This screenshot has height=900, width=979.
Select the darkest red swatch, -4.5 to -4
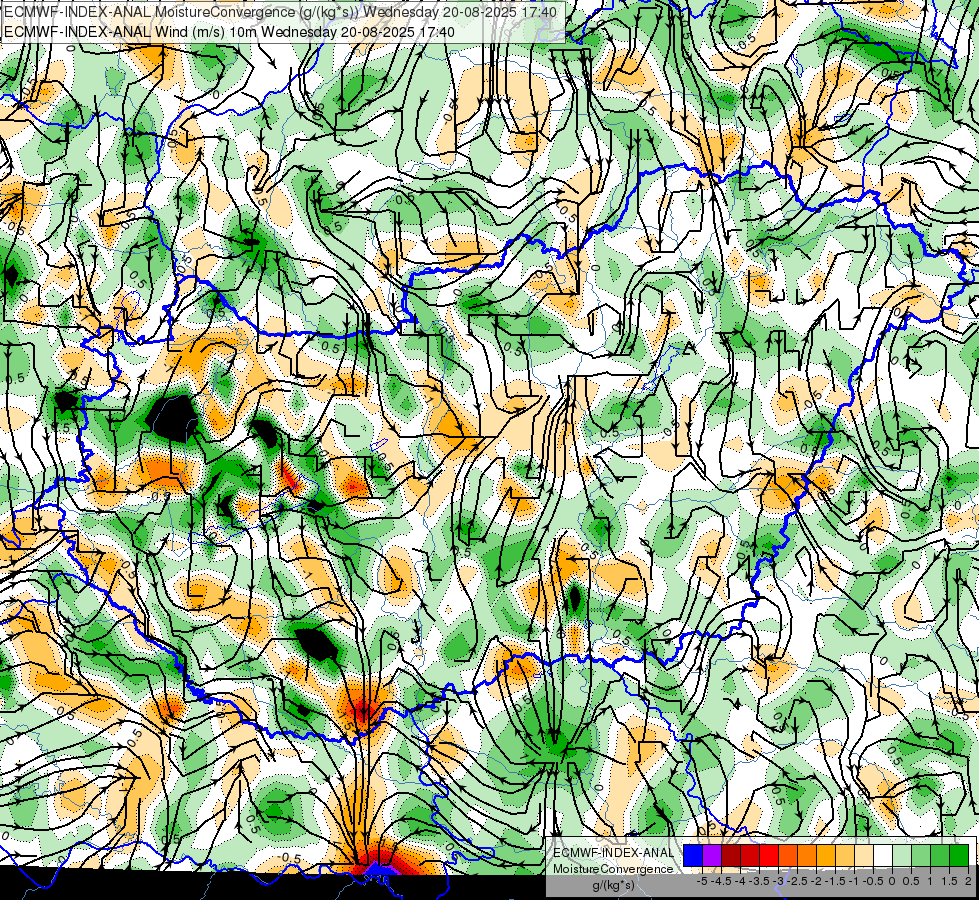(731, 855)
